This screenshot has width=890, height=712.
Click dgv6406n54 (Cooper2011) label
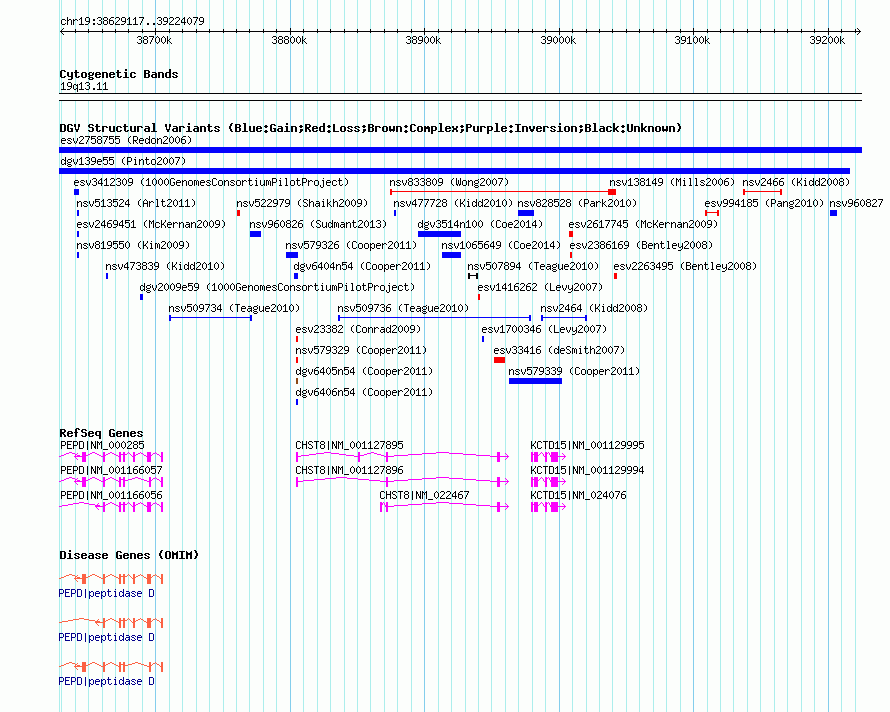point(364,392)
